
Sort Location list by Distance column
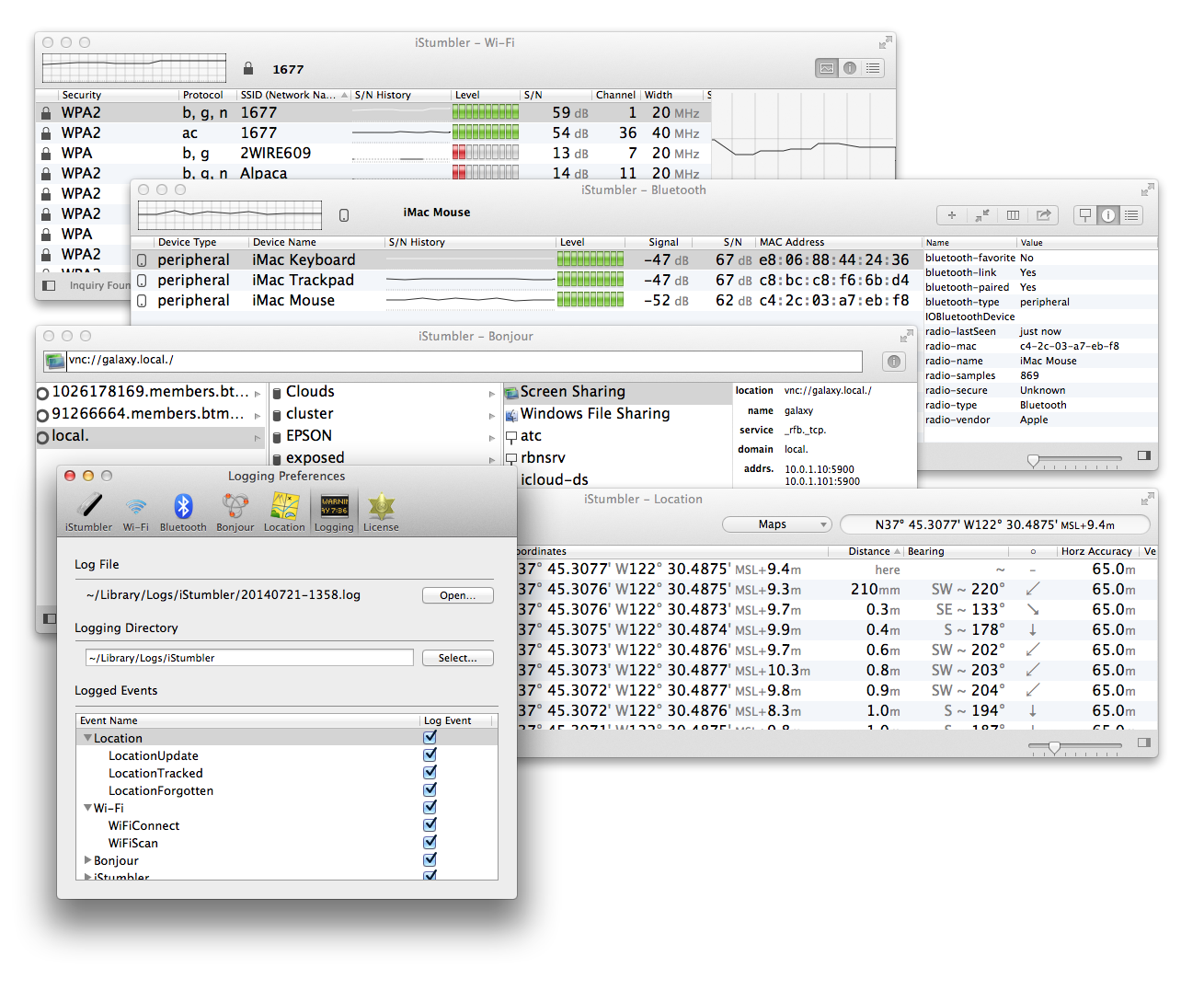click(x=866, y=551)
